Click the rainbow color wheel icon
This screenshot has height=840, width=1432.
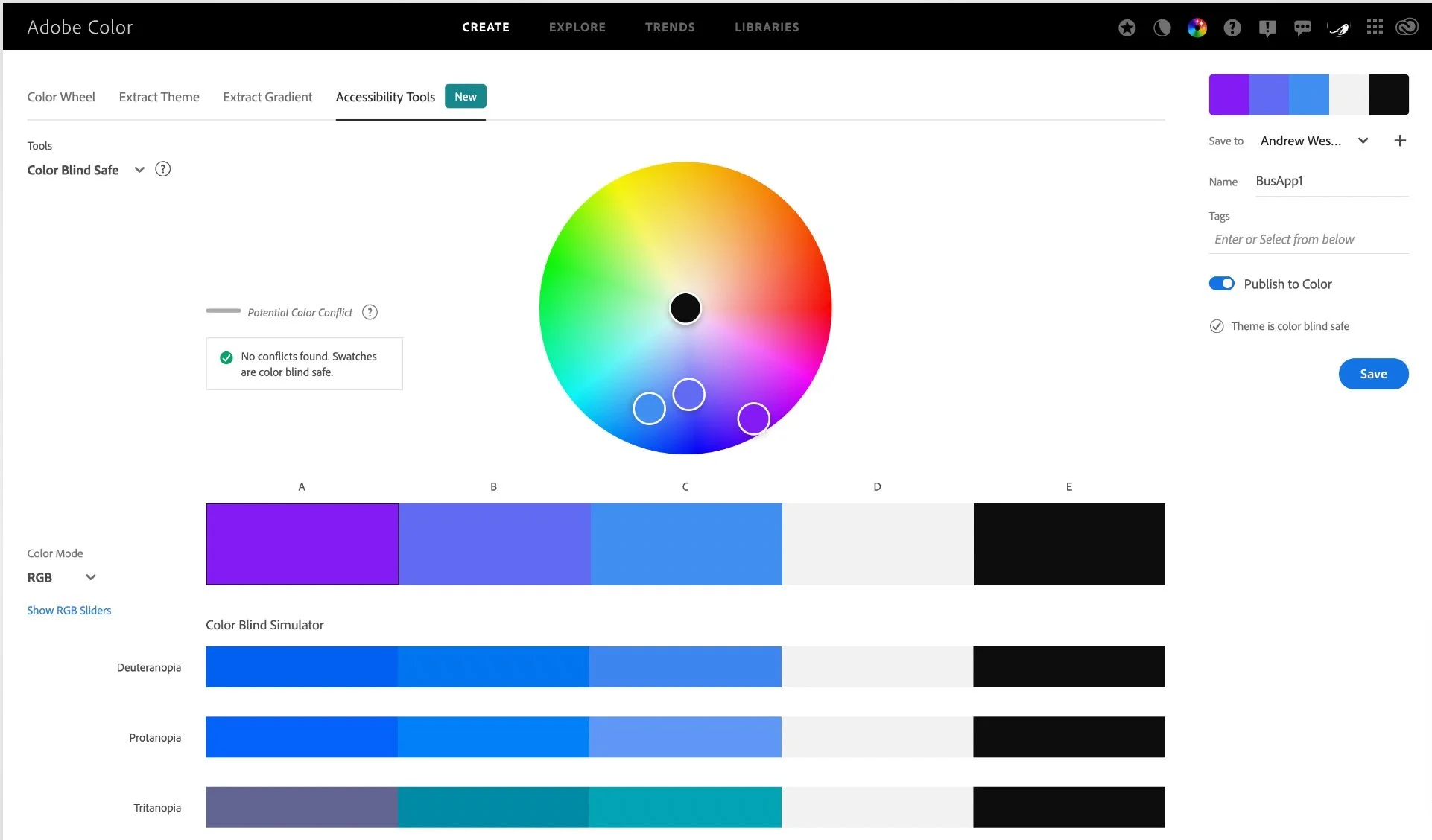click(1197, 28)
